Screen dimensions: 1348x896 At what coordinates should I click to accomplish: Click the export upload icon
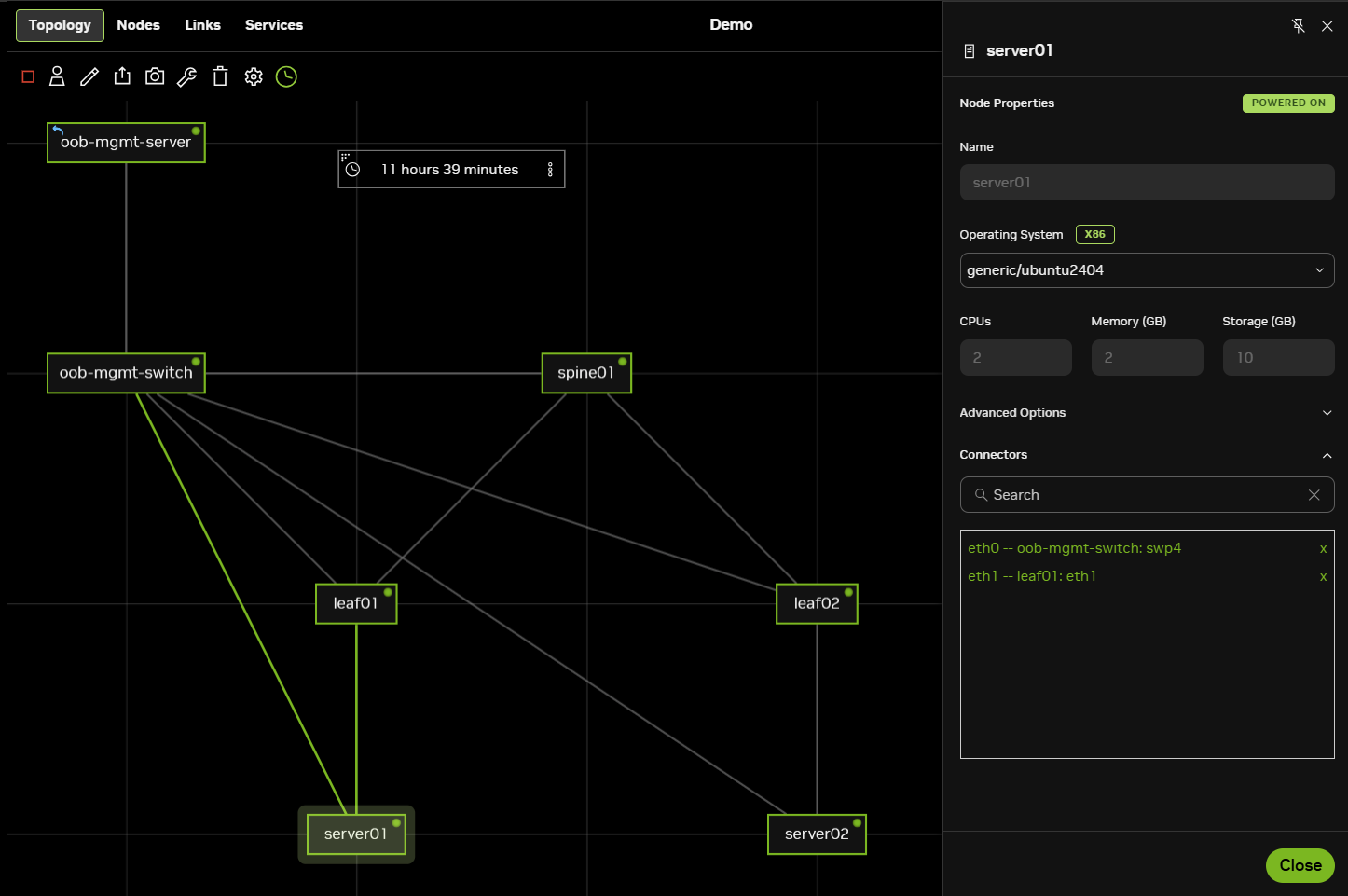122,76
